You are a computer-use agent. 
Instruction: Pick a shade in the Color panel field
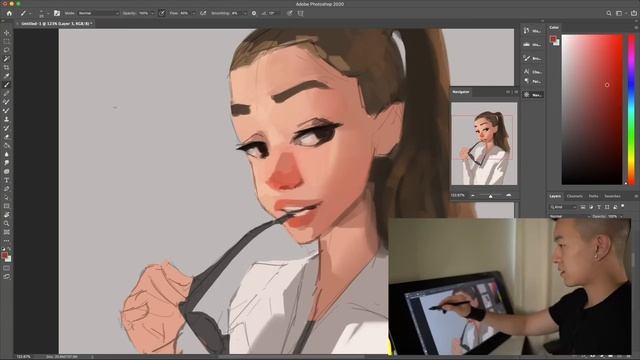(x=592, y=109)
